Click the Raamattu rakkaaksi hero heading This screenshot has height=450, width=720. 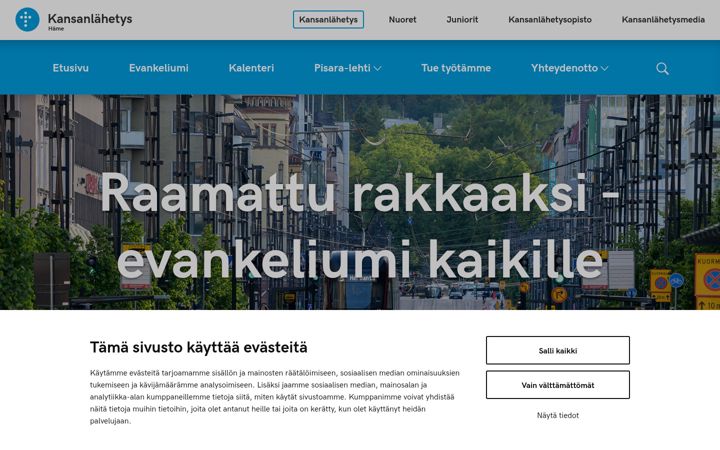coord(360,226)
